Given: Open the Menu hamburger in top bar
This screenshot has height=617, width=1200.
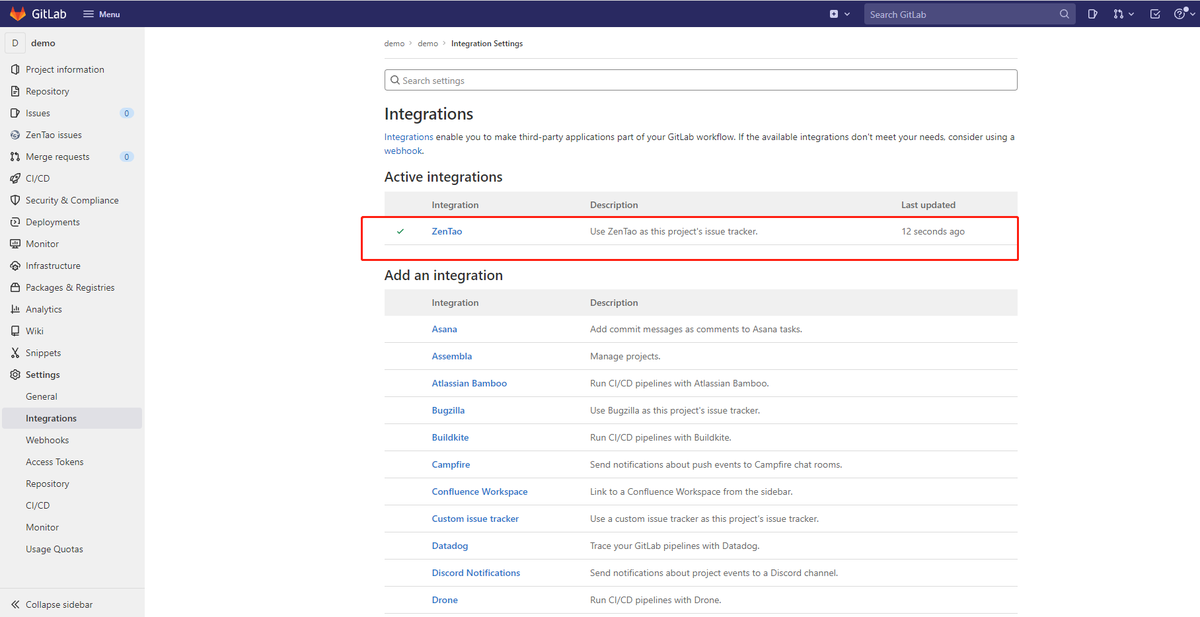Looking at the screenshot, I should click(x=101, y=14).
